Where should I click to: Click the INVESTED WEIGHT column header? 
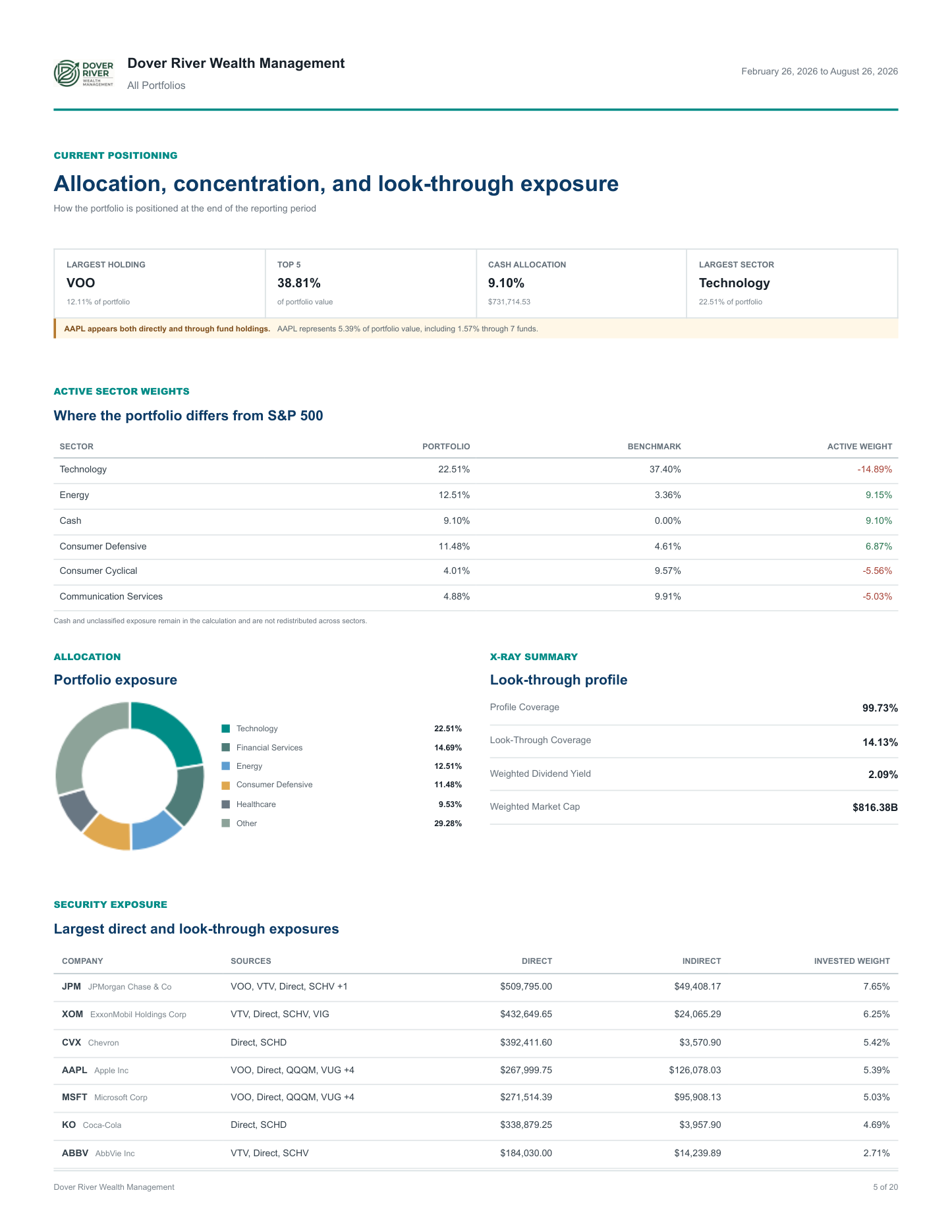point(852,961)
